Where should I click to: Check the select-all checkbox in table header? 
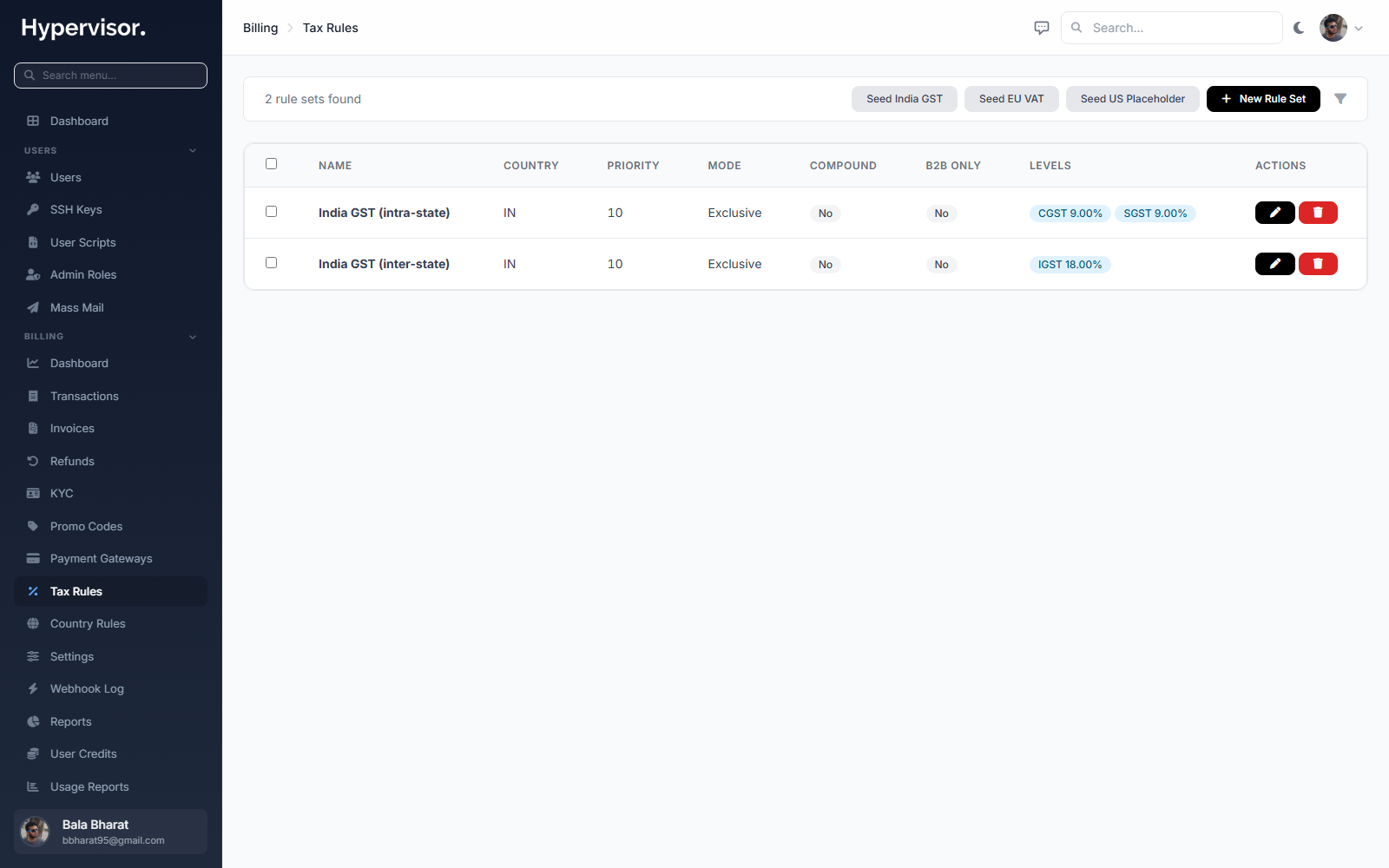271,164
